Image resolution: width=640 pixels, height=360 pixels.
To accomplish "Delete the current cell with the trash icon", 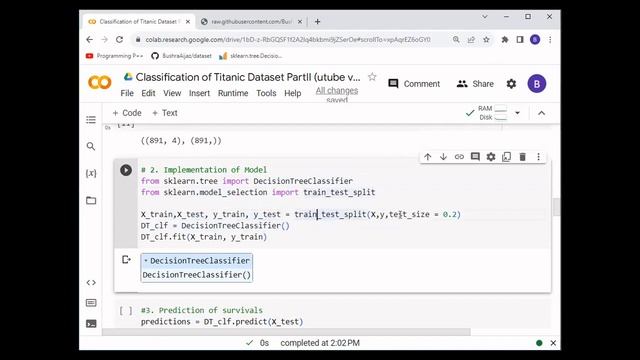I will pyautogui.click(x=522, y=157).
